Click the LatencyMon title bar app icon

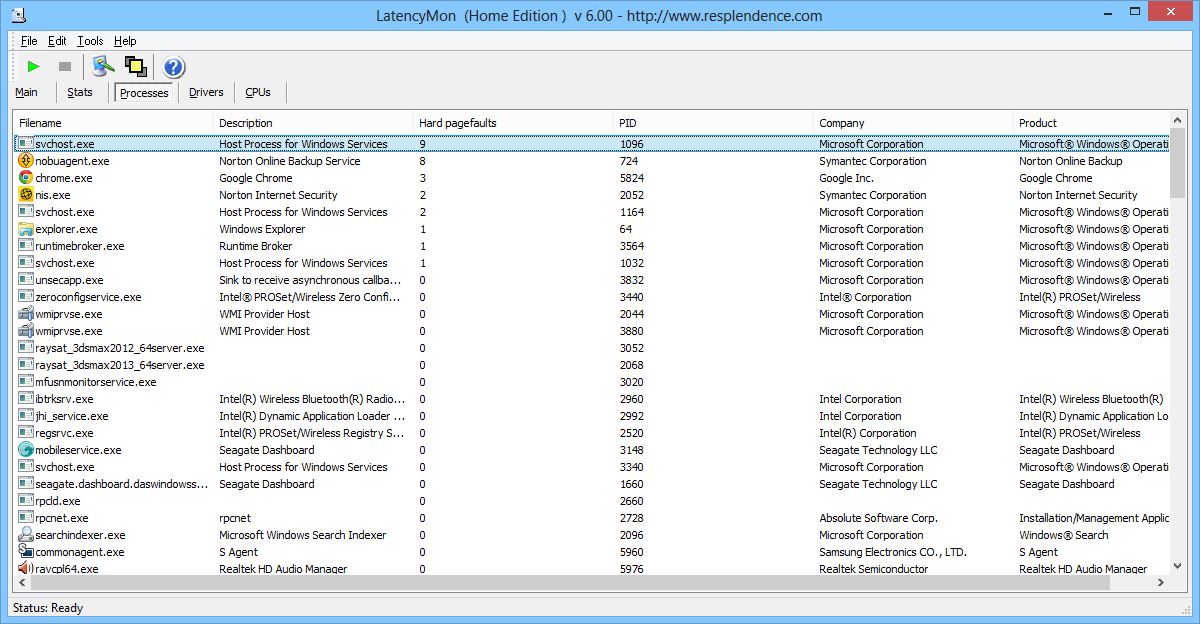18,15
